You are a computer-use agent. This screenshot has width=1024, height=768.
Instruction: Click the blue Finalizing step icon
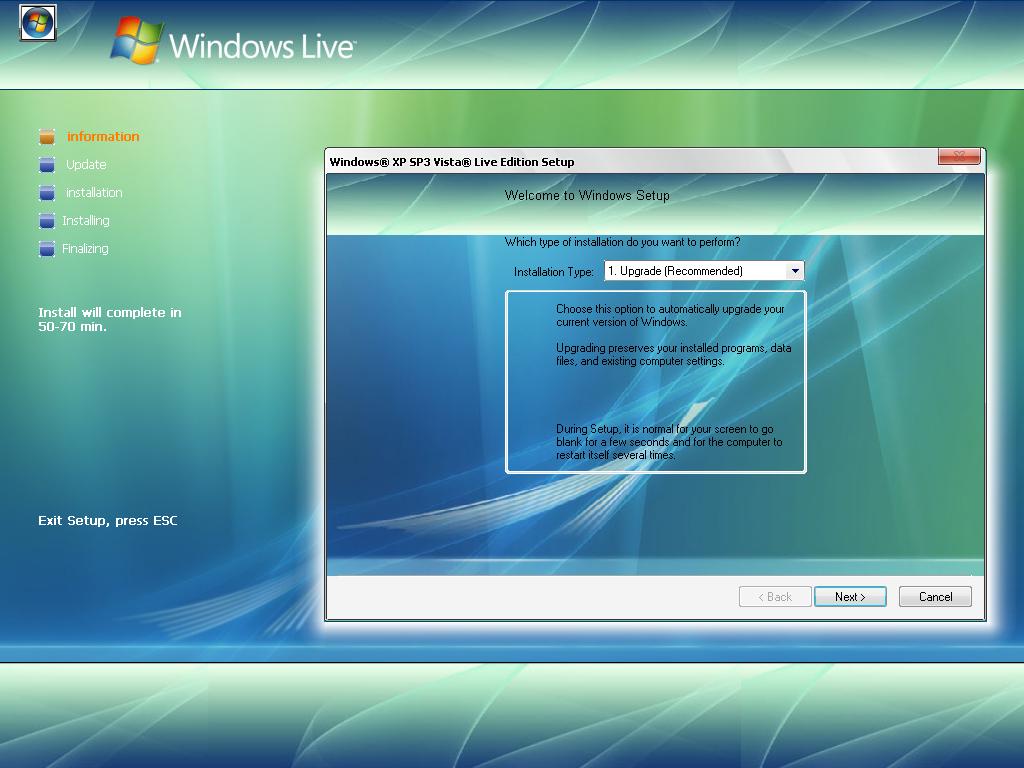point(47,249)
